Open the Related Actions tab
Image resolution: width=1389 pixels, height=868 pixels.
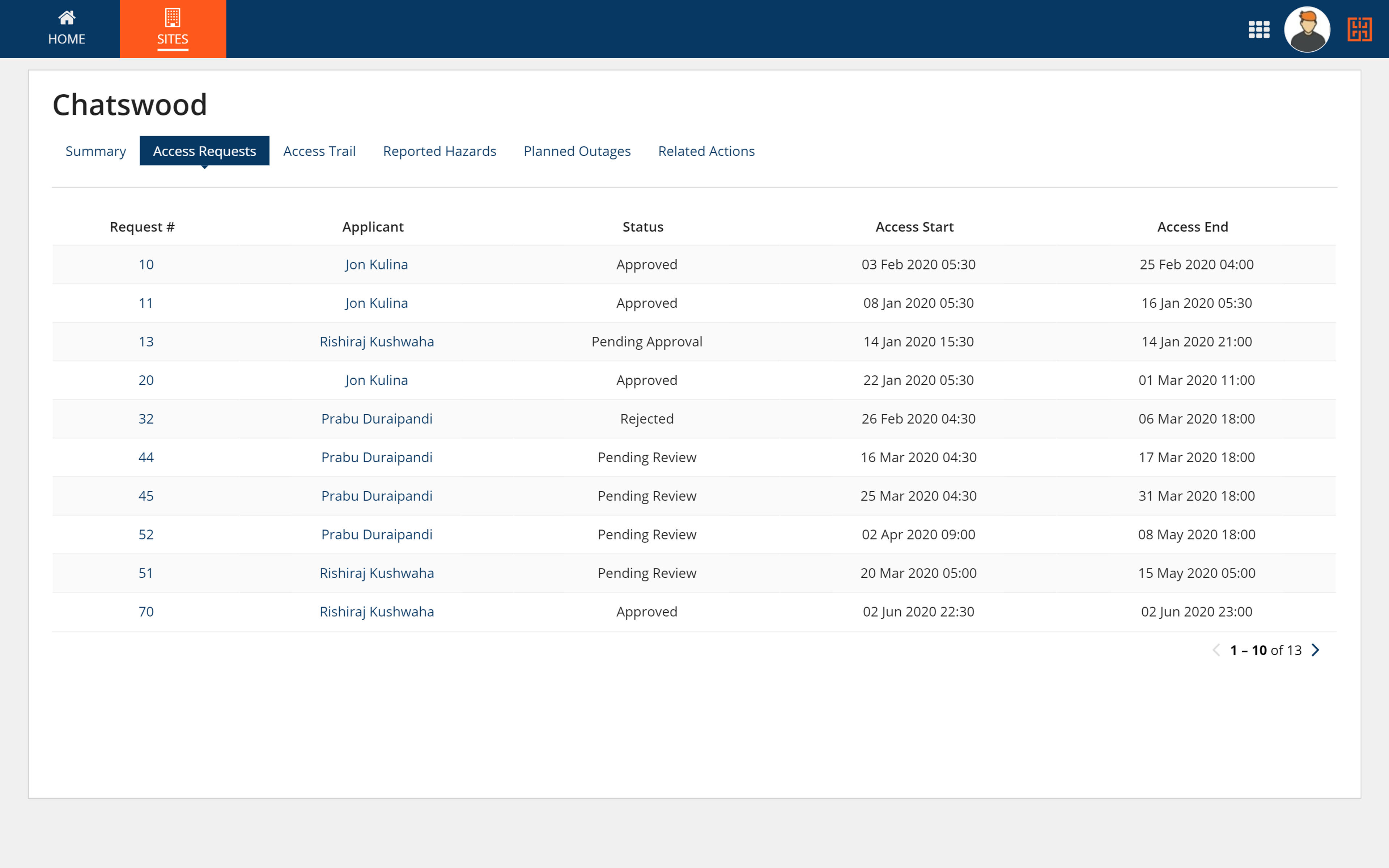coord(706,151)
